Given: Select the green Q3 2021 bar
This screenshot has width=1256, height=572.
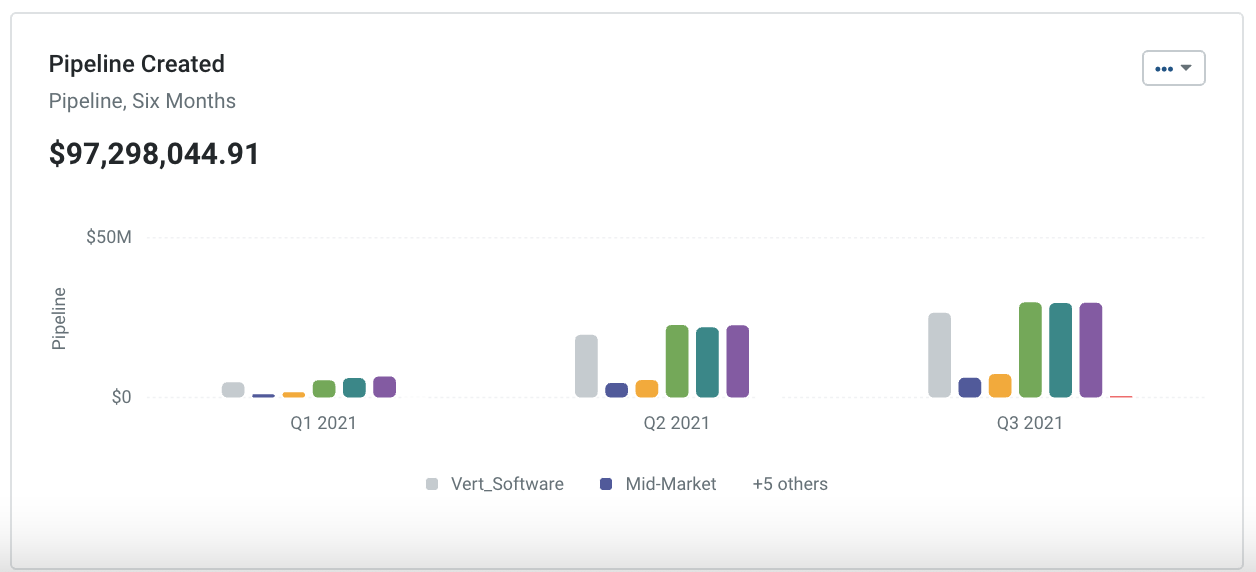Looking at the screenshot, I should (x=1030, y=350).
